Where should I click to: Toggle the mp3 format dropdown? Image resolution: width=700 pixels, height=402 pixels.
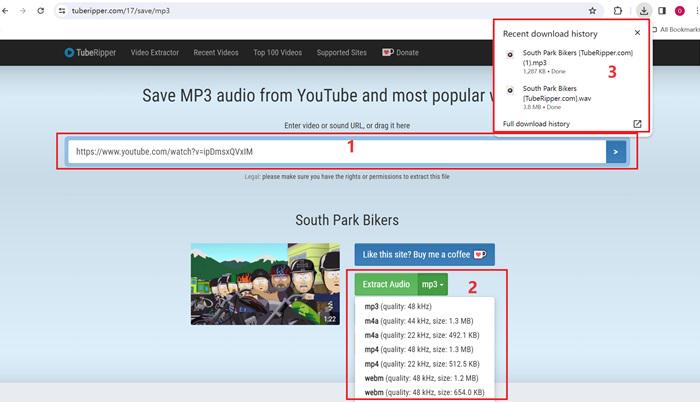point(433,285)
